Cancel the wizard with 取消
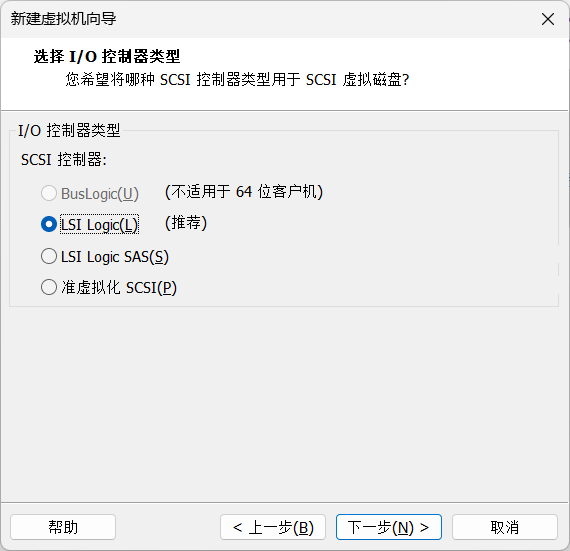This screenshot has width=570, height=551. [x=505, y=527]
